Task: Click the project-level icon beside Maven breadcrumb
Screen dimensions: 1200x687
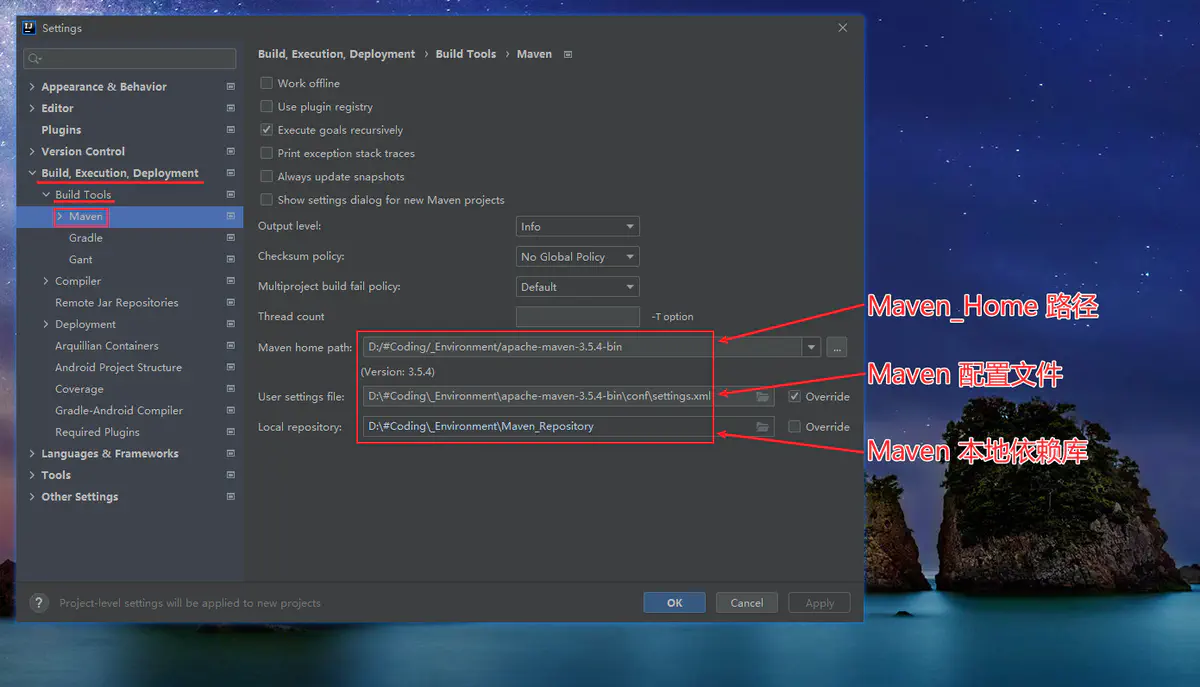Action: pos(568,54)
